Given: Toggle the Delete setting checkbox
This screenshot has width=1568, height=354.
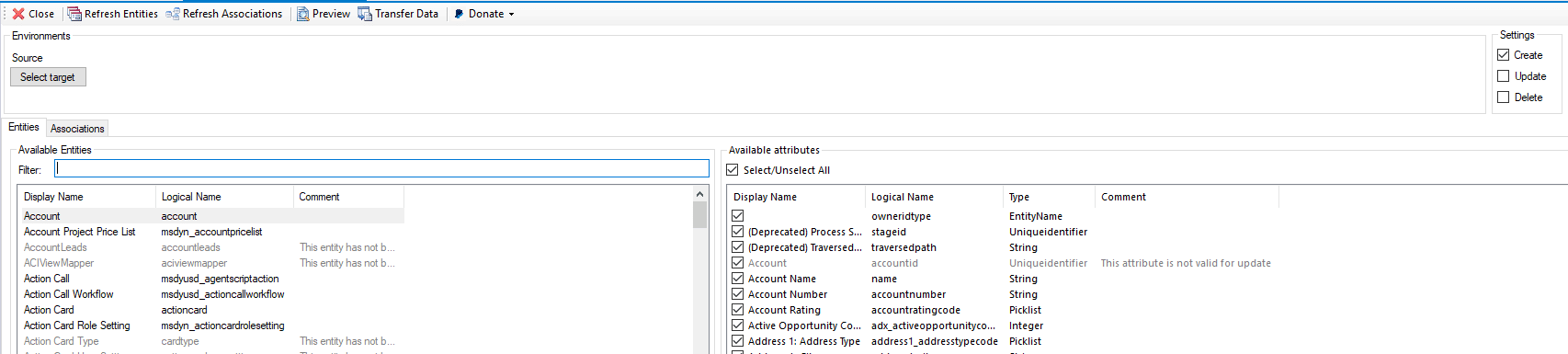Looking at the screenshot, I should [x=1504, y=97].
